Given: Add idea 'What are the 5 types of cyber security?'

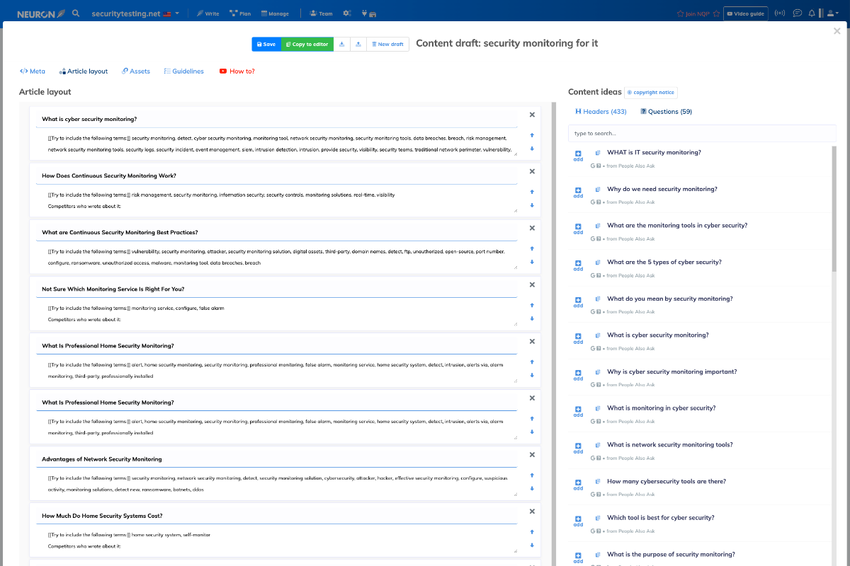Looking at the screenshot, I should (578, 265).
